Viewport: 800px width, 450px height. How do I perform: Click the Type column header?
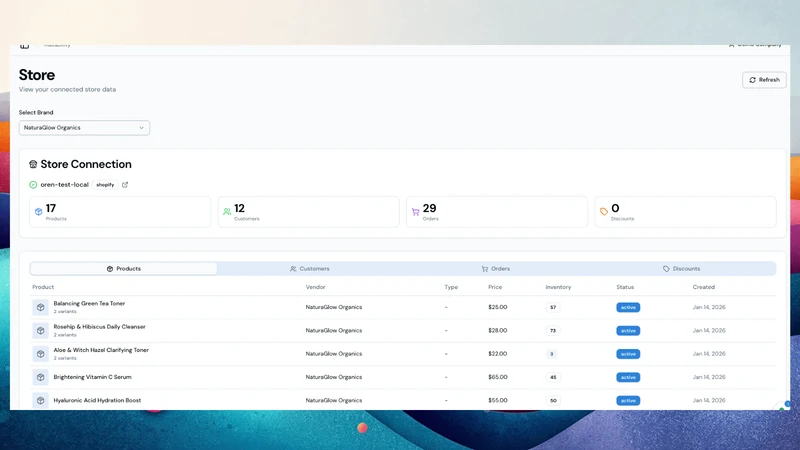[x=451, y=287]
